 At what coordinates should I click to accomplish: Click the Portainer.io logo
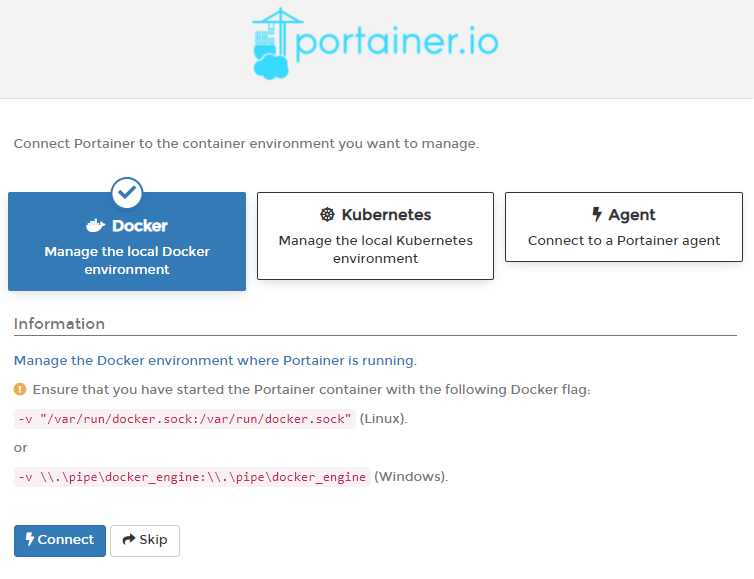(375, 43)
